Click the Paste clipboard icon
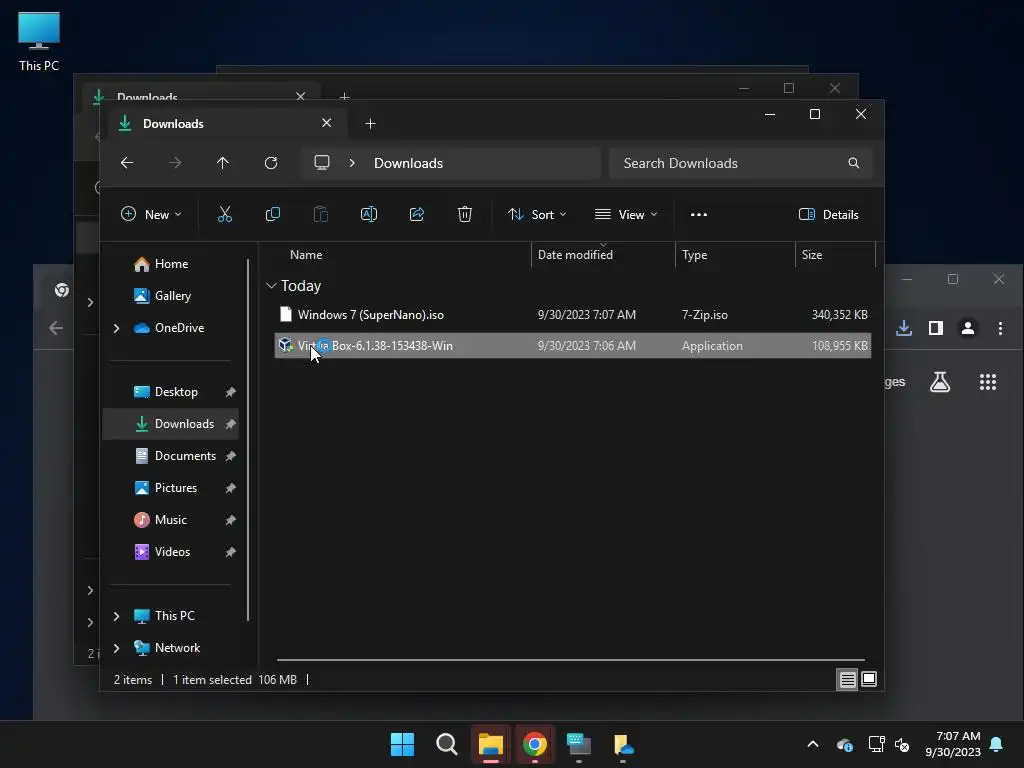The height and width of the screenshot is (768, 1024). [x=321, y=214]
